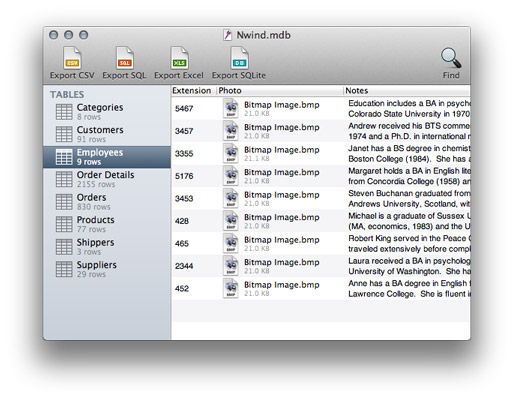Click the note starting 'Steven Buchanan graduated'
This screenshot has width=513, height=399.
click(x=409, y=199)
